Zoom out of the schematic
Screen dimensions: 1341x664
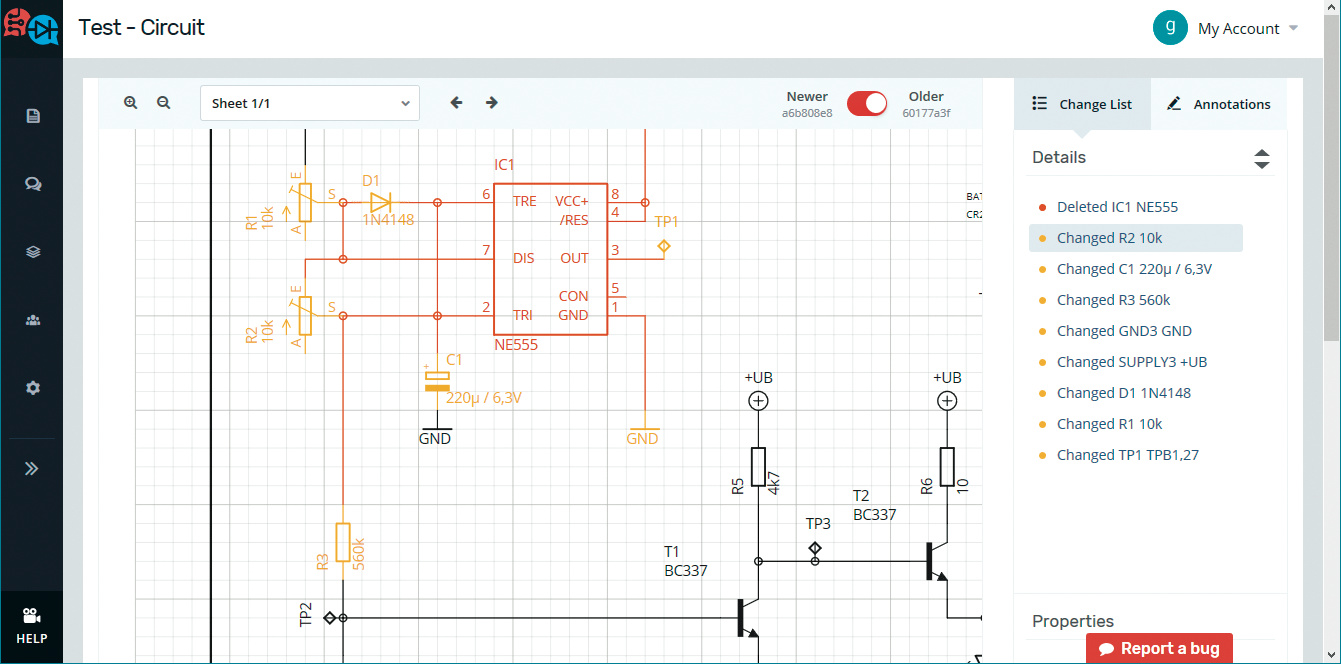click(x=164, y=102)
